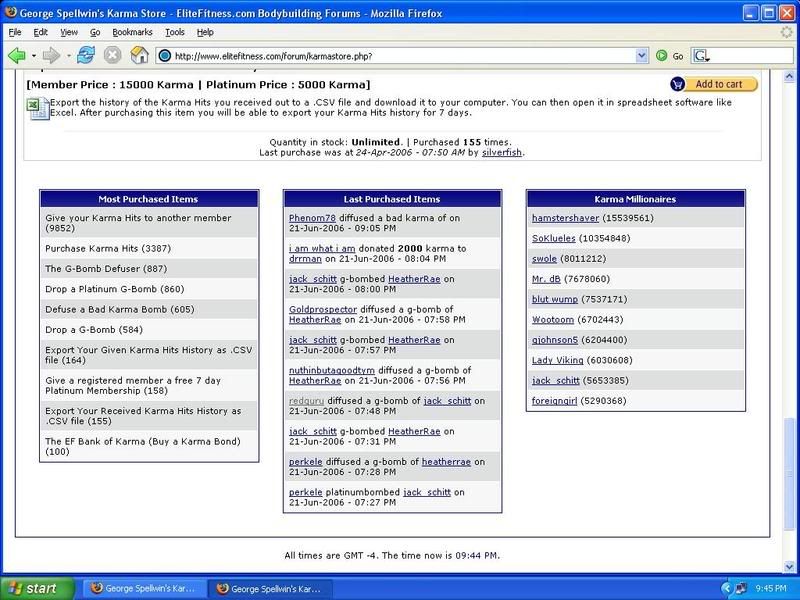Click the Excel CSV file icon
The height and width of the screenshot is (600, 800).
(x=38, y=108)
